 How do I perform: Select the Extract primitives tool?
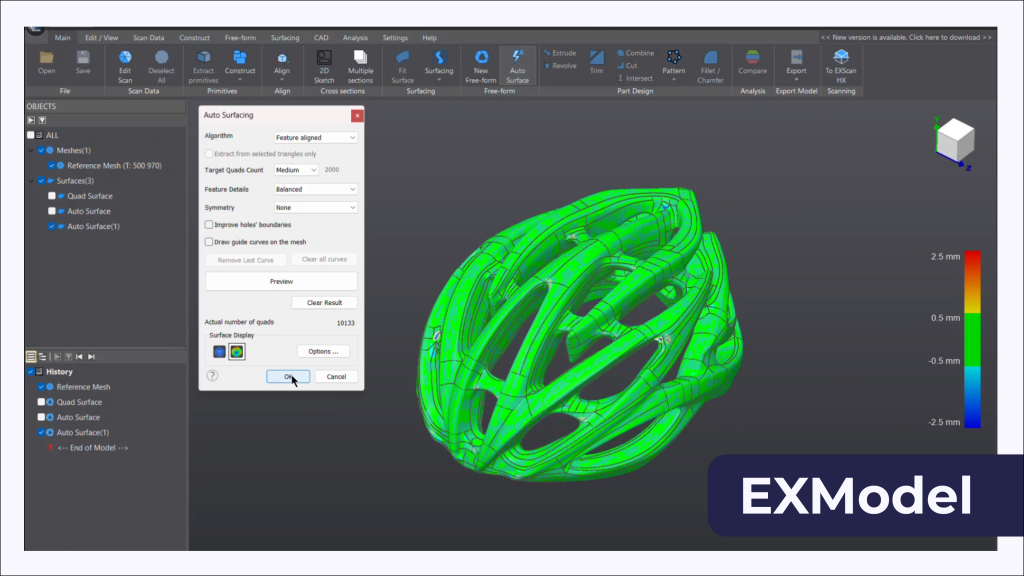pyautogui.click(x=203, y=59)
